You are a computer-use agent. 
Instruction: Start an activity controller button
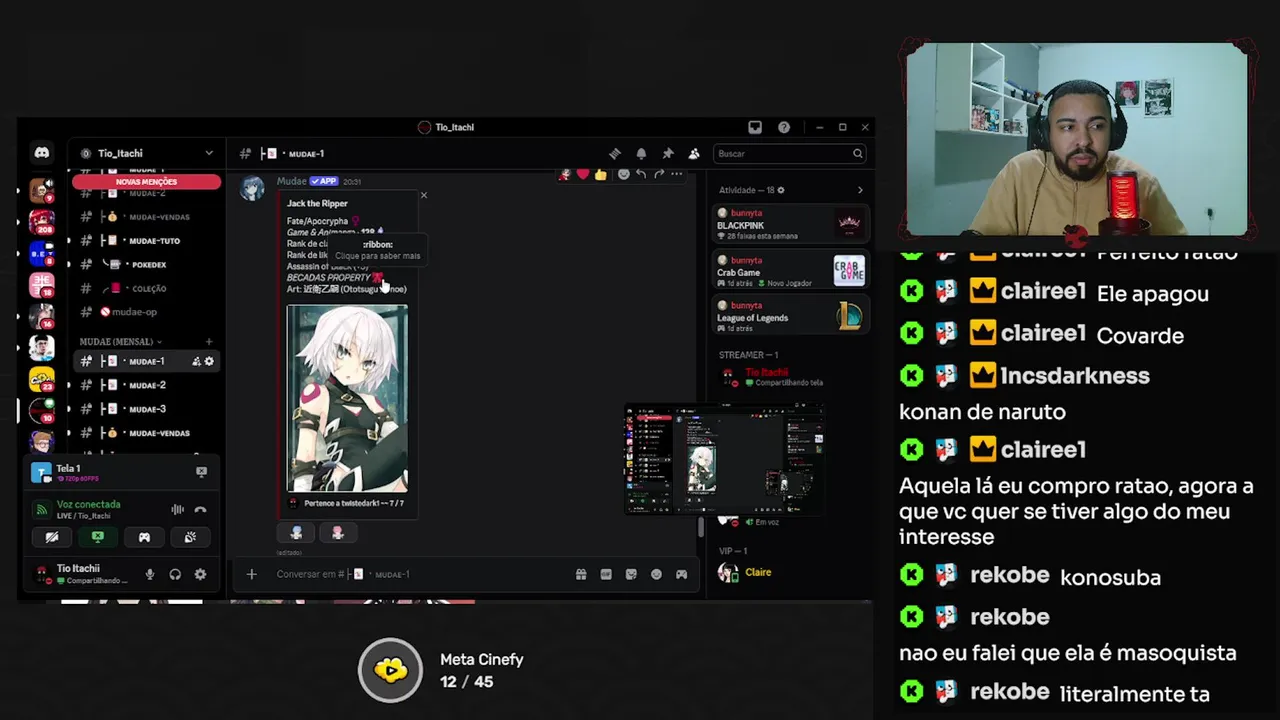point(144,537)
